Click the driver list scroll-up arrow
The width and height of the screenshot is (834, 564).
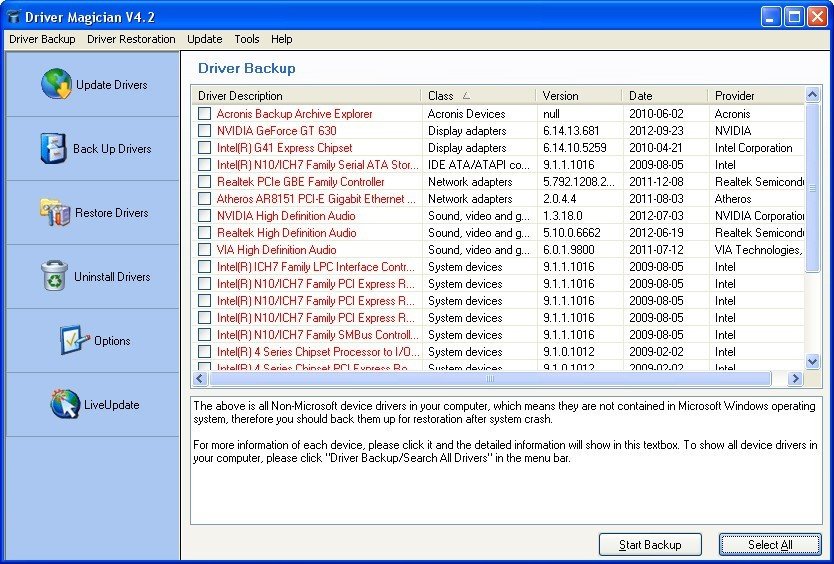[x=812, y=95]
